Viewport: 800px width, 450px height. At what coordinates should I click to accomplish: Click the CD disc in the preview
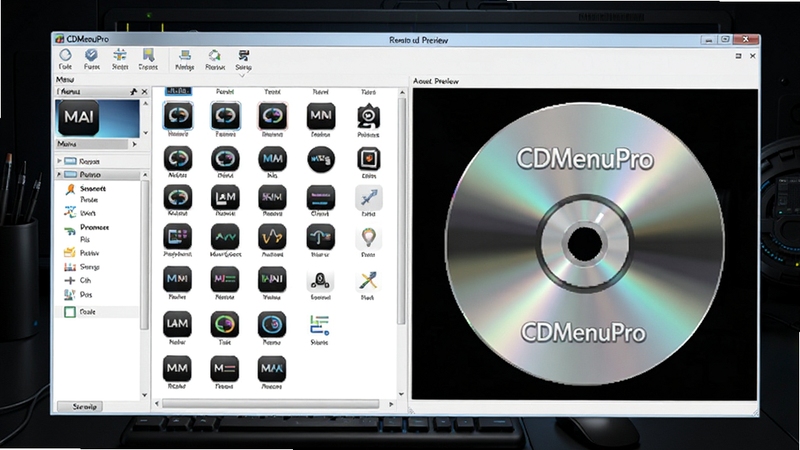585,244
